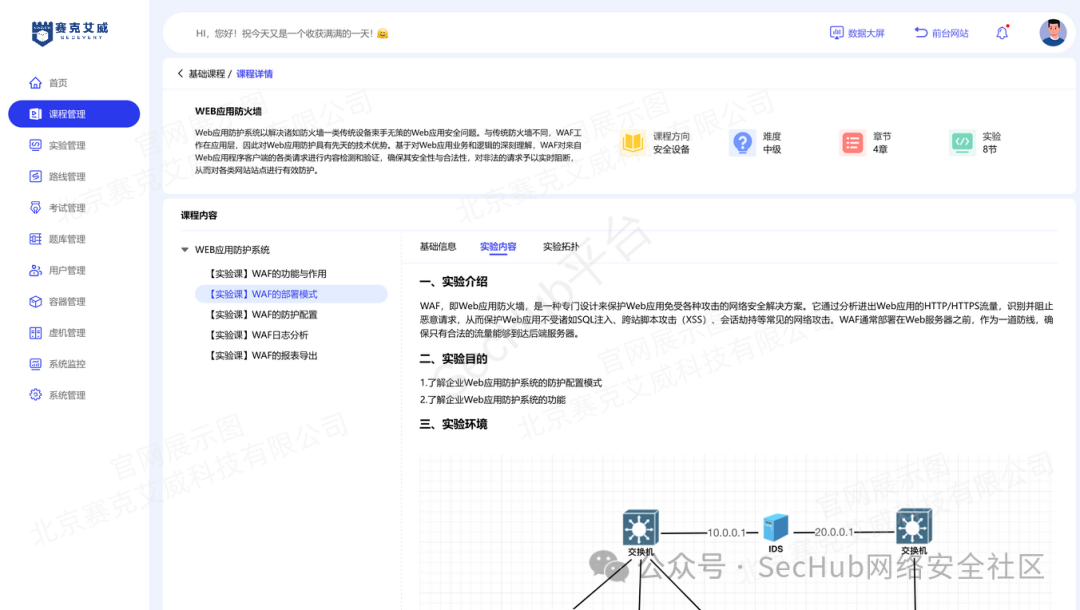The height and width of the screenshot is (610, 1080).
Task: Open the 容器管理 sidebar icon
Action: 35,302
